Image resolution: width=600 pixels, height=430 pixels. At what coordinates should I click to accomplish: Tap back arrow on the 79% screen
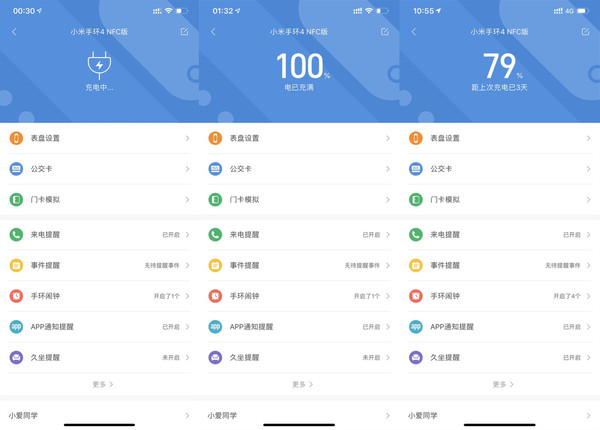click(x=414, y=32)
